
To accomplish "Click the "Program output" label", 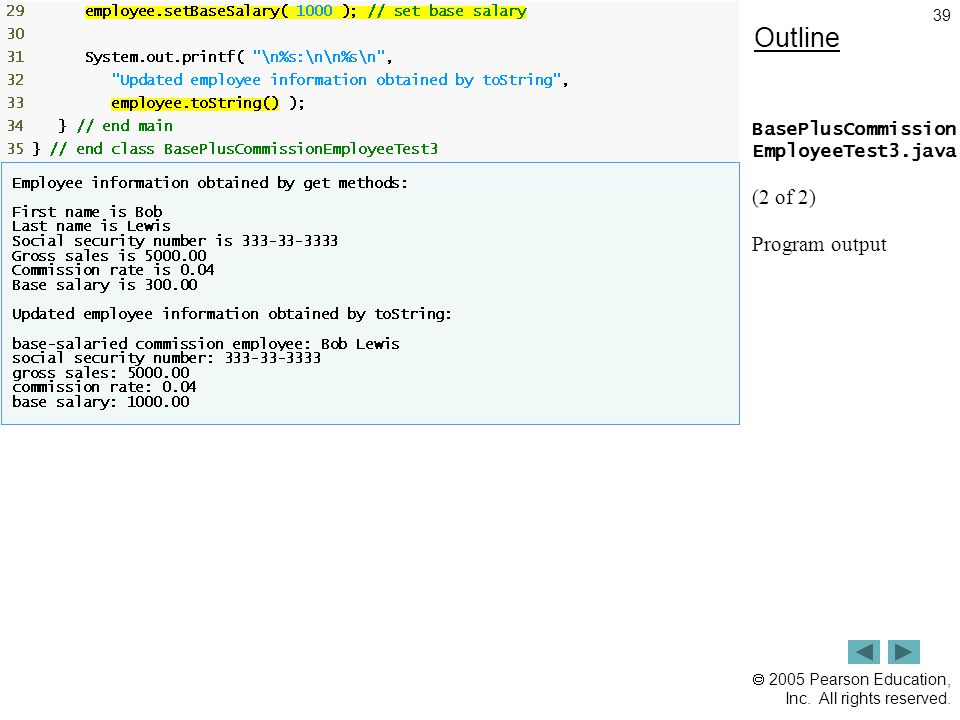I will tap(819, 244).
